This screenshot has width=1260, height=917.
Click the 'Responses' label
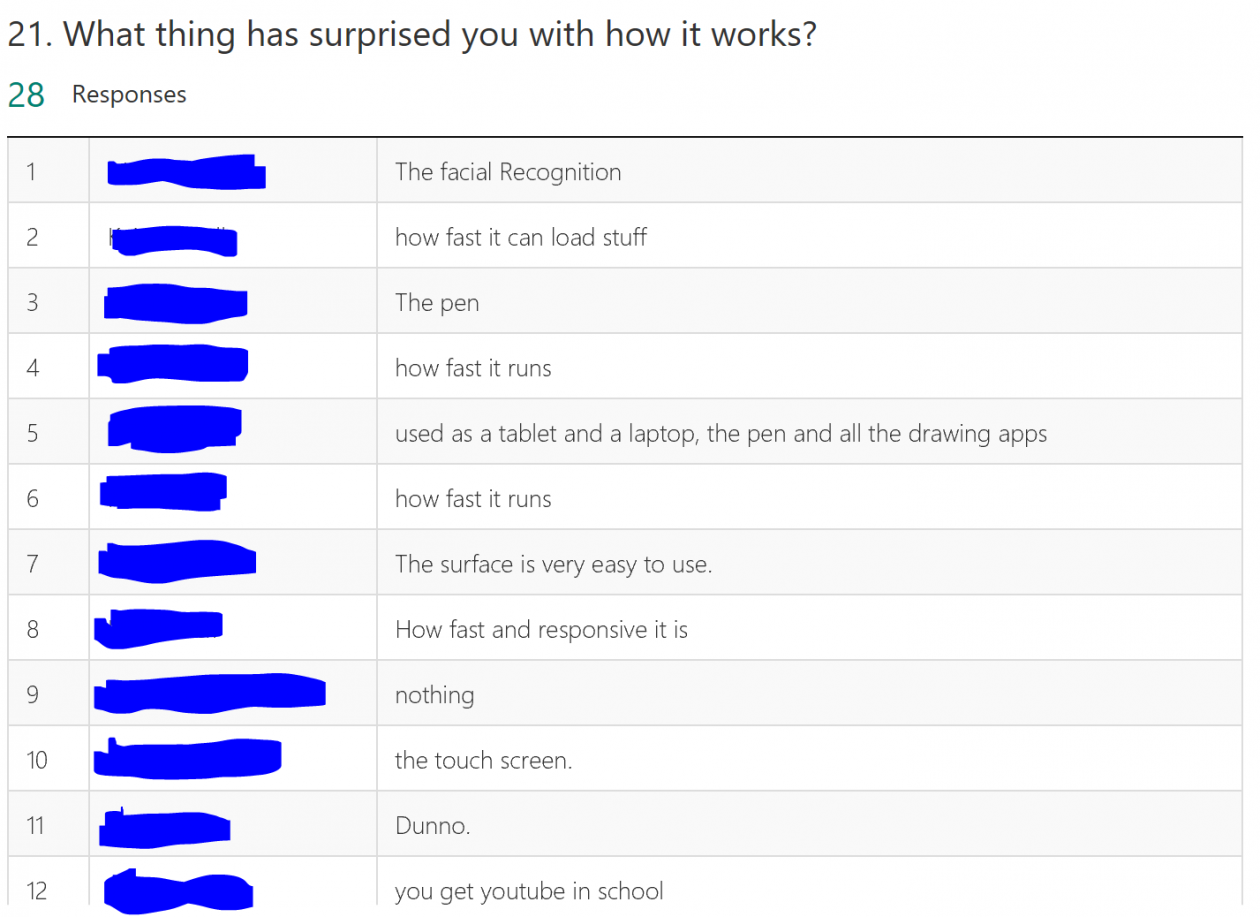click(129, 95)
